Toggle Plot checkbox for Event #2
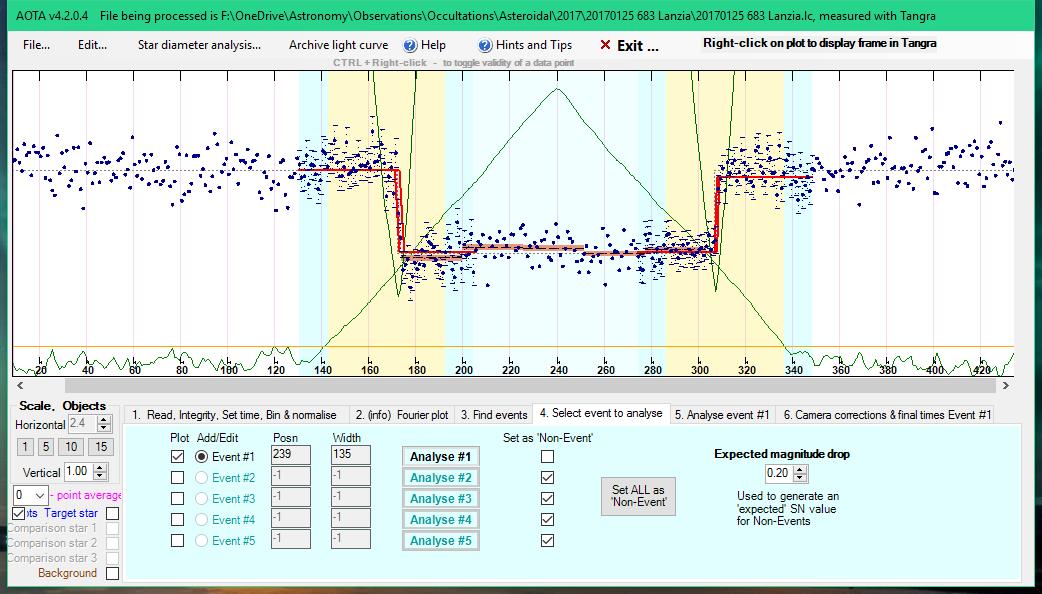 (x=177, y=477)
